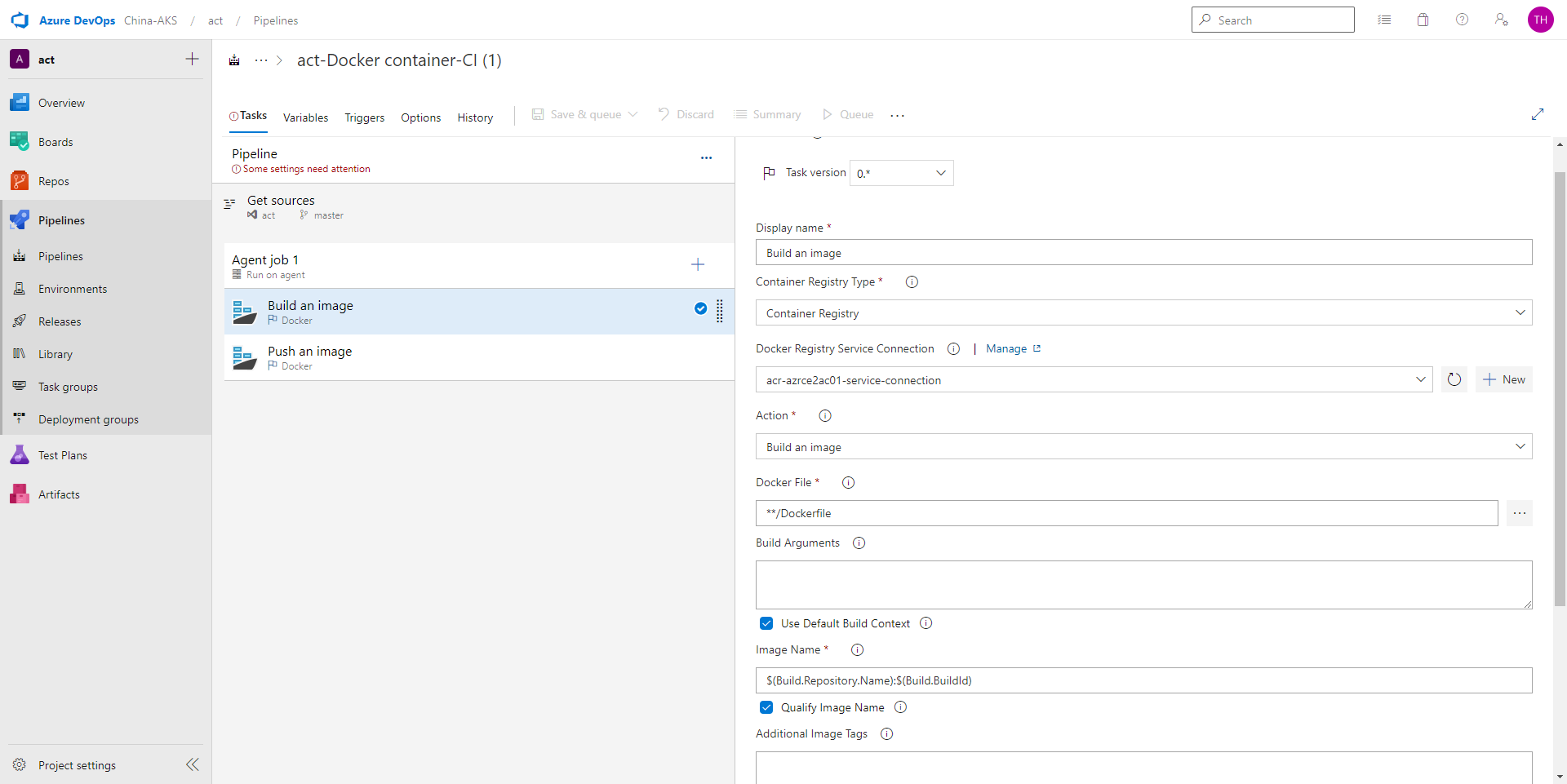Open the Task groups icon
This screenshot has width=1567, height=784.
20,387
